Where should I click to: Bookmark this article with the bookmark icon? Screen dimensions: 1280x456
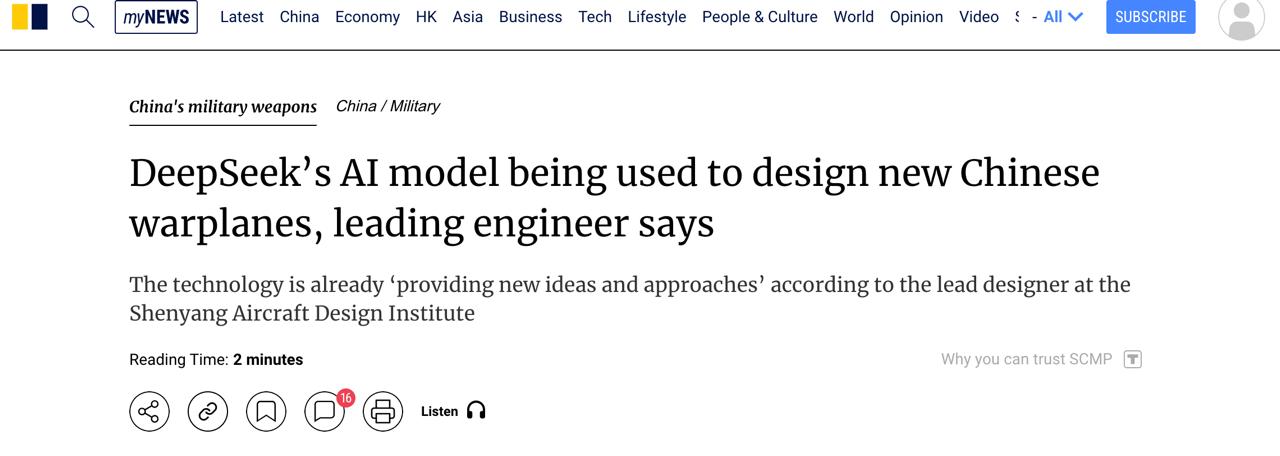(x=266, y=411)
